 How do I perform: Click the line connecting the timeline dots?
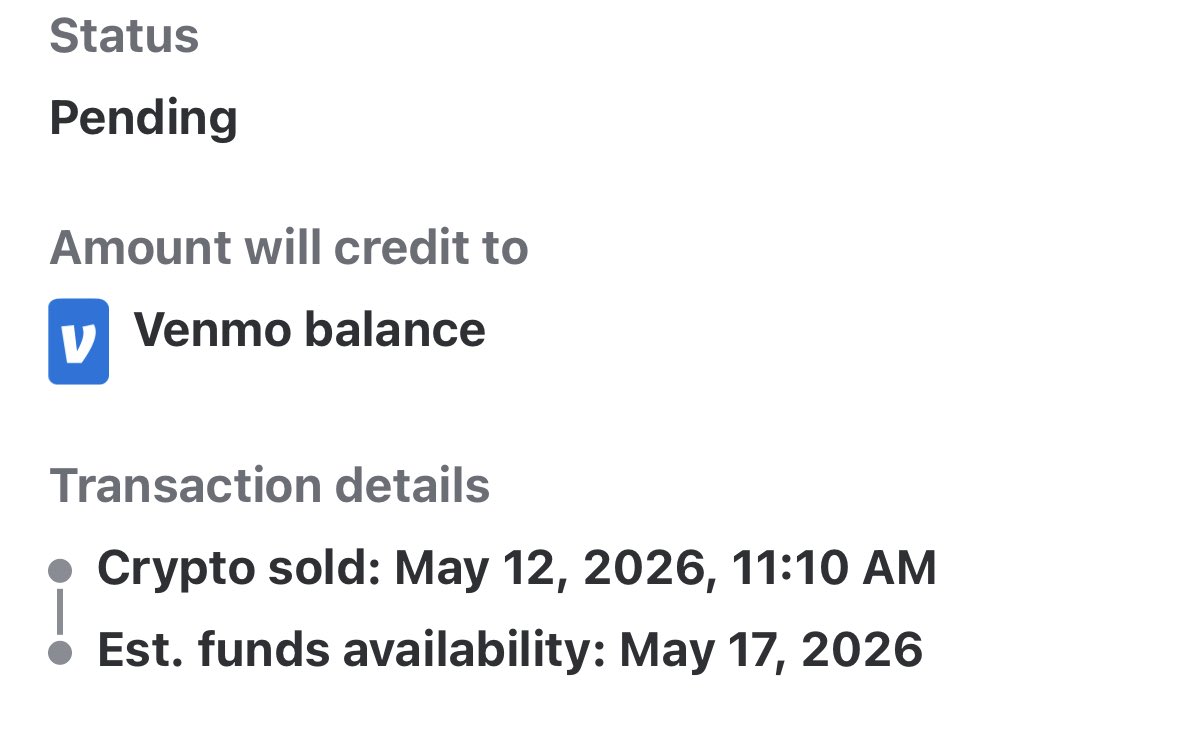point(60,612)
